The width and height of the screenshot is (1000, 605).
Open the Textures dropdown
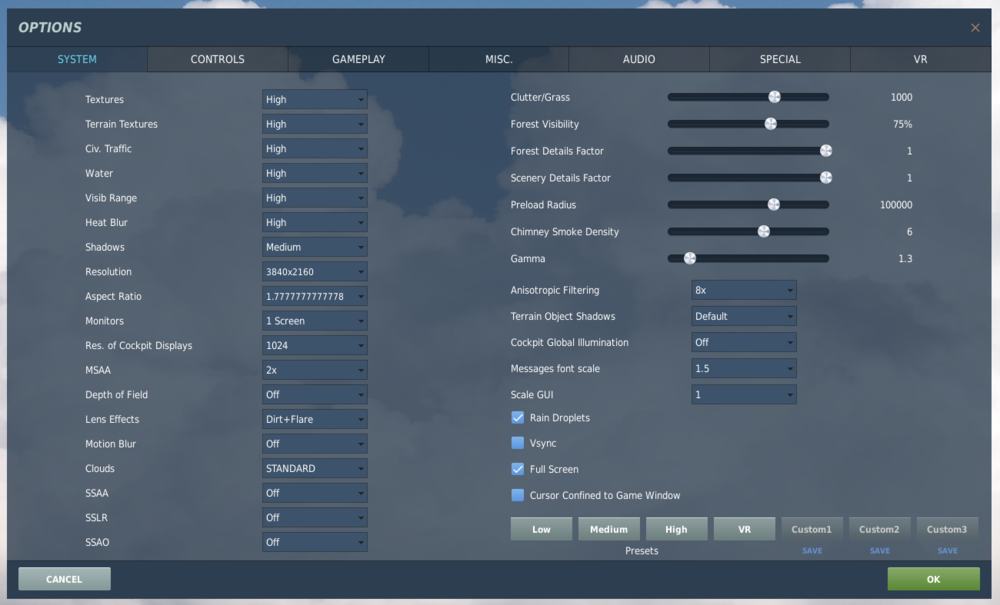point(314,99)
